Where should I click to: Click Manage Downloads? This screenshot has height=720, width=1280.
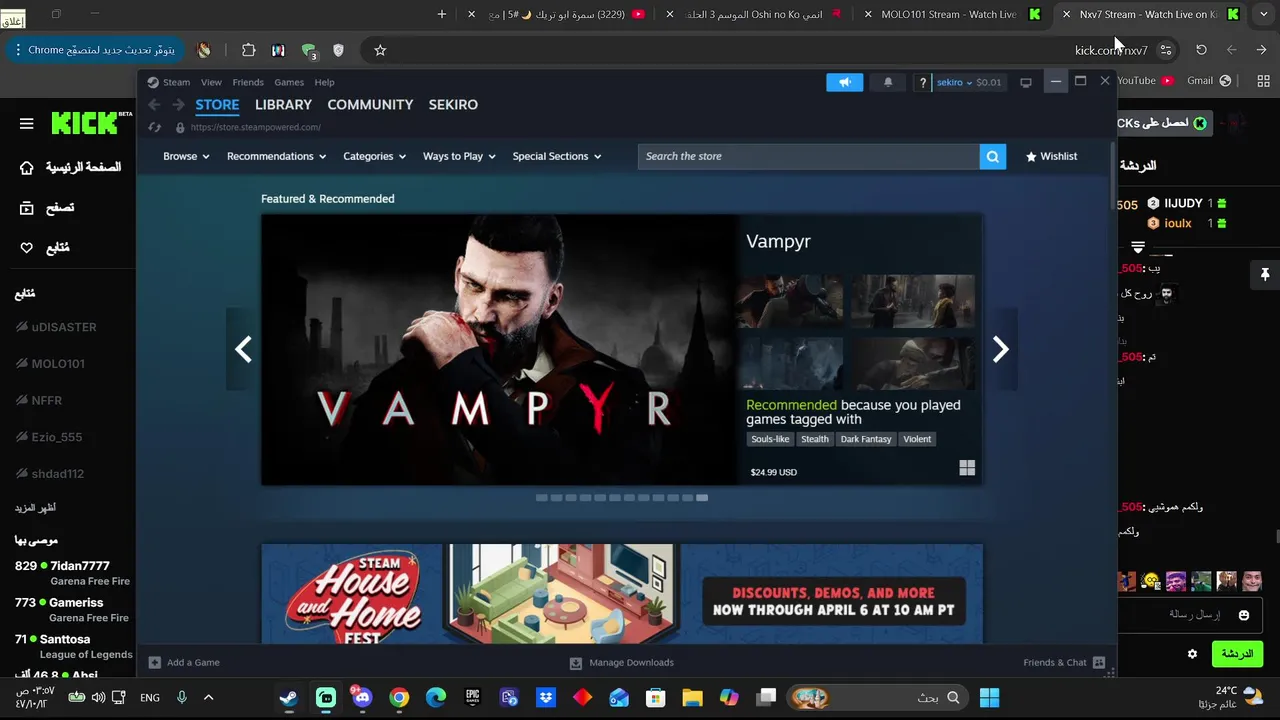click(x=621, y=662)
